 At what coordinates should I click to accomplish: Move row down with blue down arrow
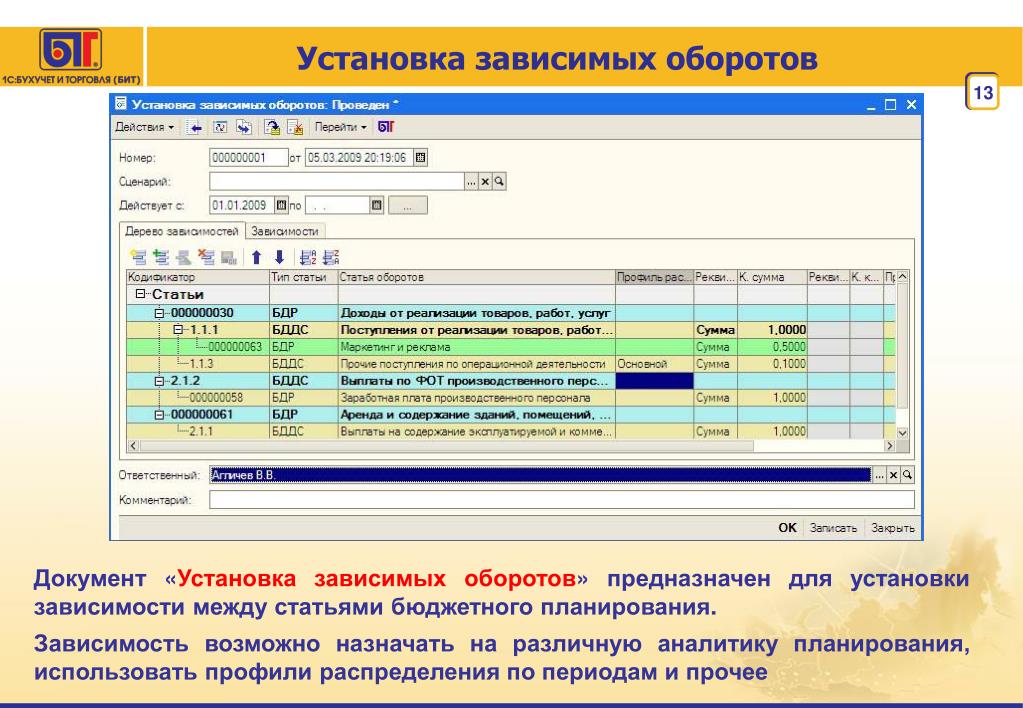tap(279, 257)
